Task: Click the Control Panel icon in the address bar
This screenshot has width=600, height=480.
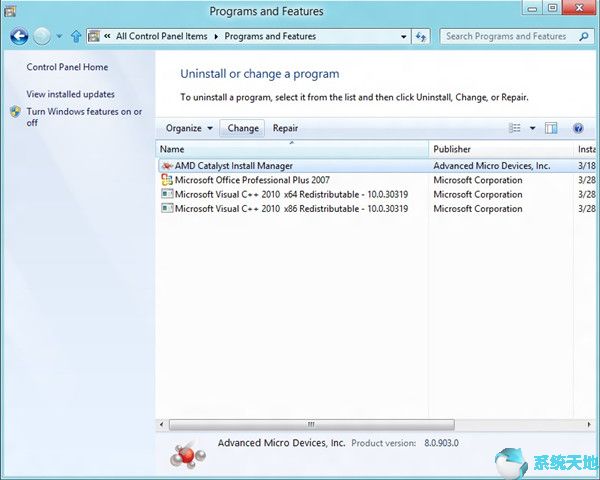Action: tap(94, 36)
